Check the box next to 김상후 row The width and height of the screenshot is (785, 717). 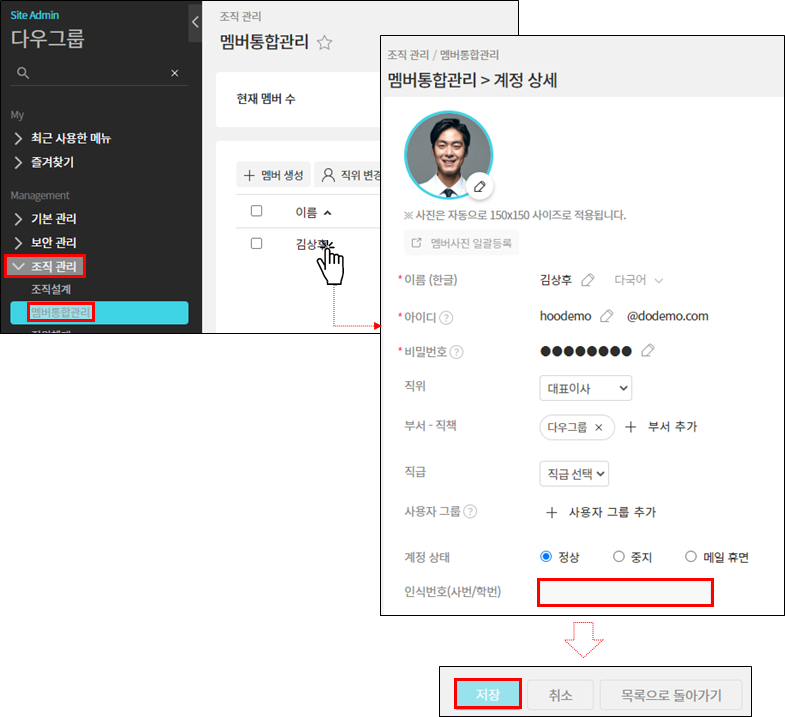pos(257,243)
